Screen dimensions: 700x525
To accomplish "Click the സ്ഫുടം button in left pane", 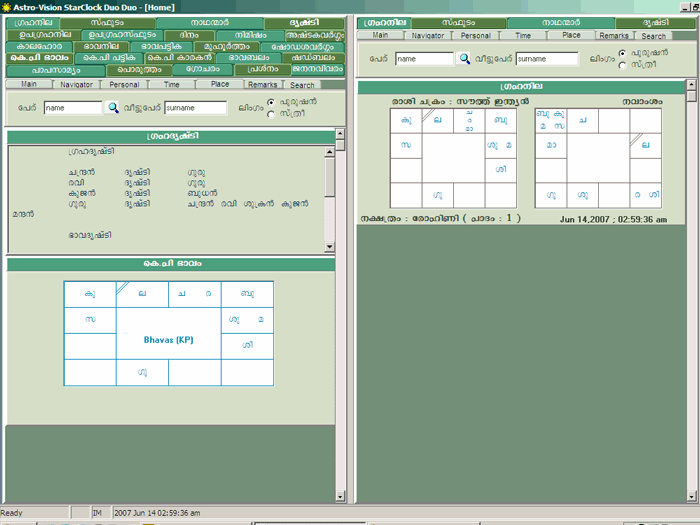I will [x=108, y=23].
